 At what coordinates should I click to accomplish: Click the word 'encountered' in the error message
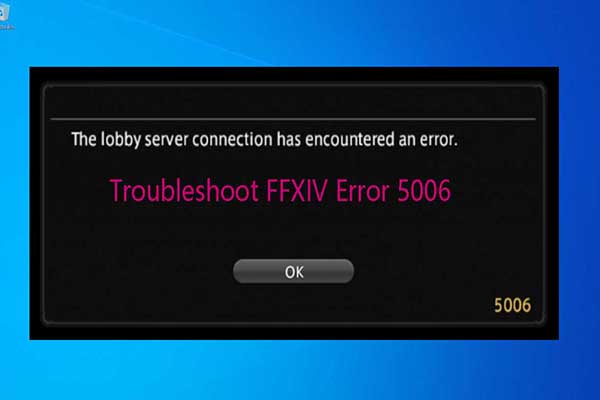click(349, 139)
